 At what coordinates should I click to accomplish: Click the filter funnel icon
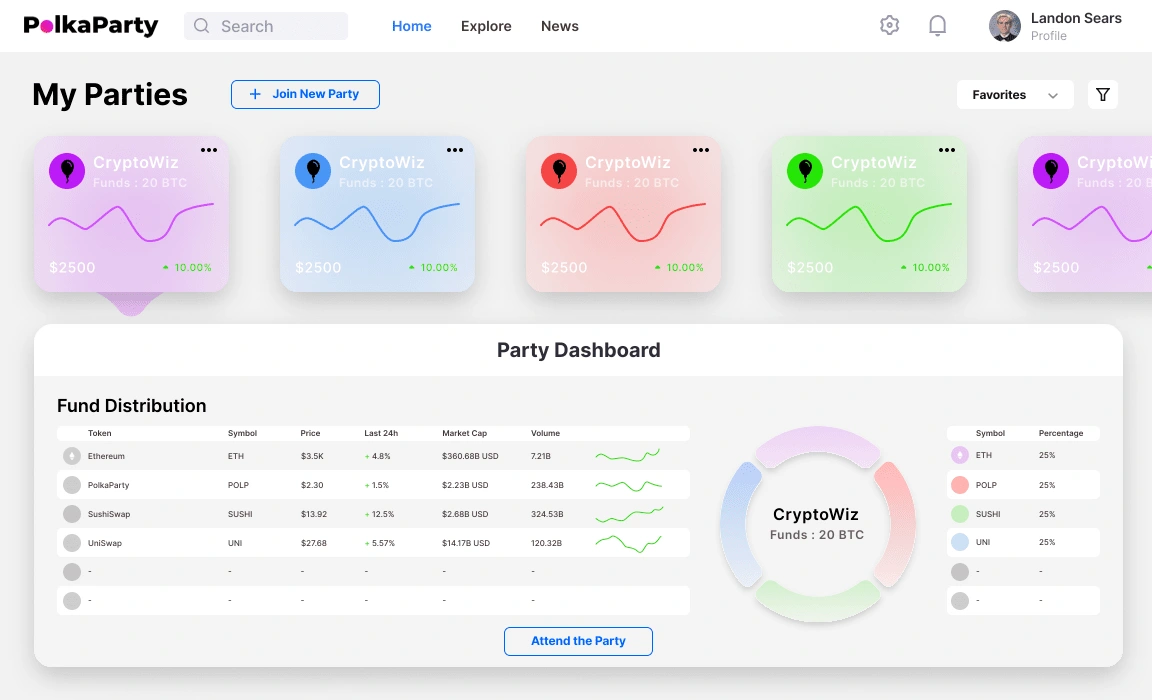[x=1103, y=95]
